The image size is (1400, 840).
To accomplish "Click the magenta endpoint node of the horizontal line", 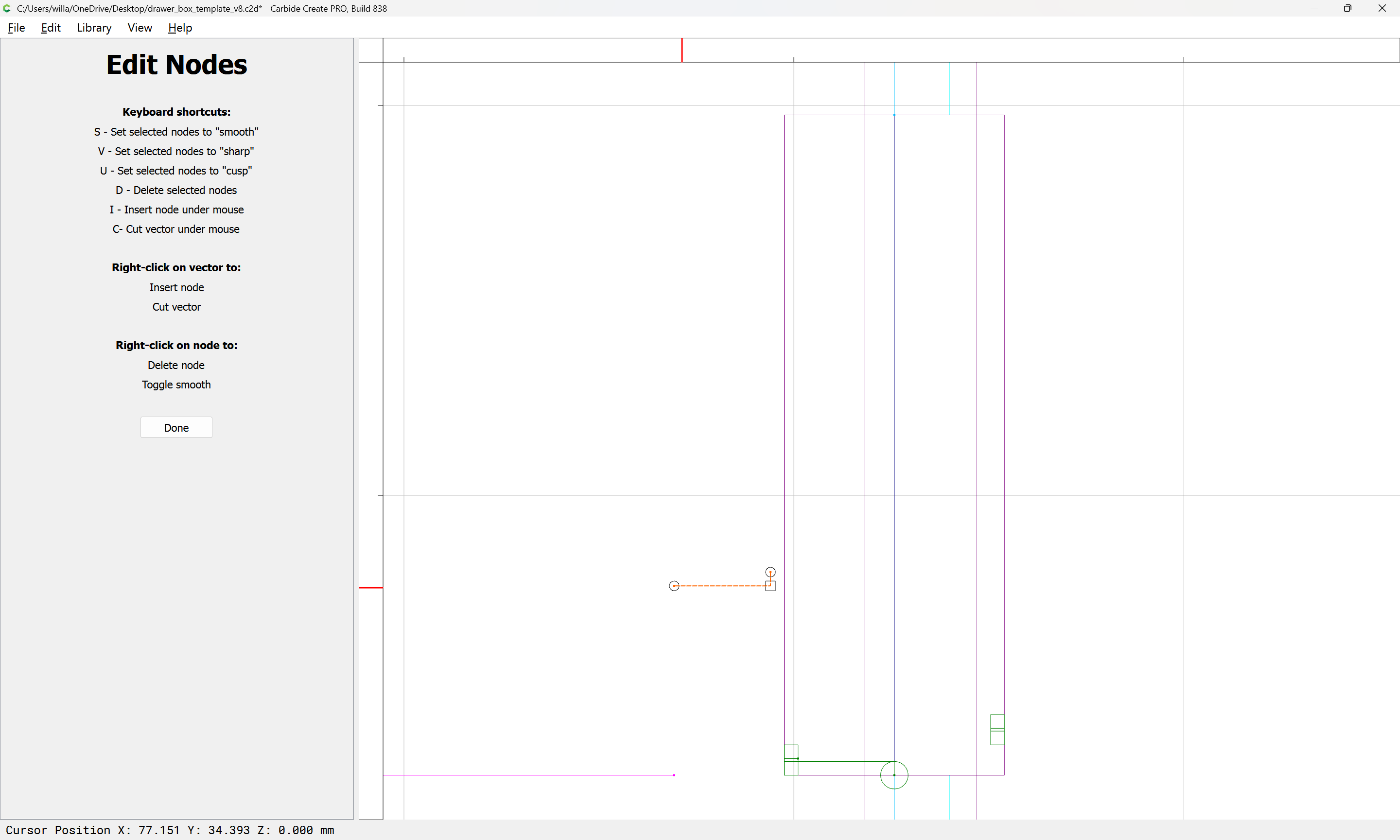I will coord(674,775).
